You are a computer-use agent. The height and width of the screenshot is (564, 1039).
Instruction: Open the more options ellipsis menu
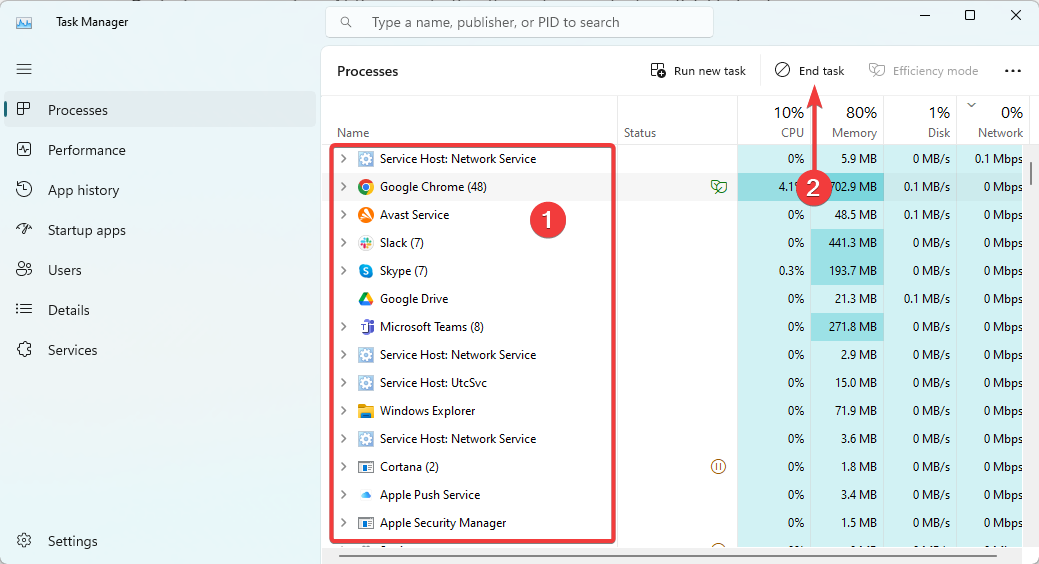coord(1012,71)
